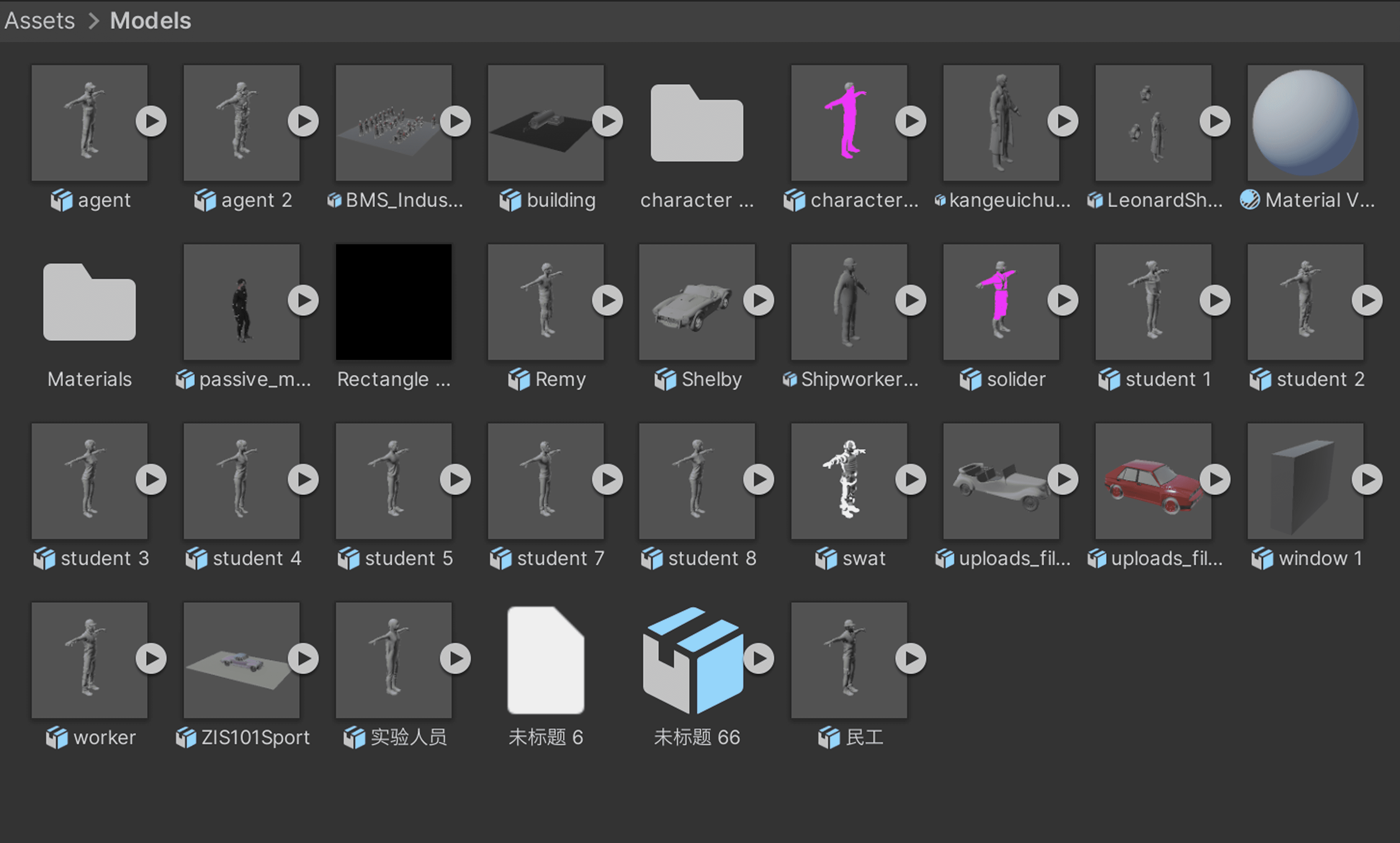Expand the agent model sub-assets arrow
Screen dimensions: 1400x843
click(x=151, y=121)
